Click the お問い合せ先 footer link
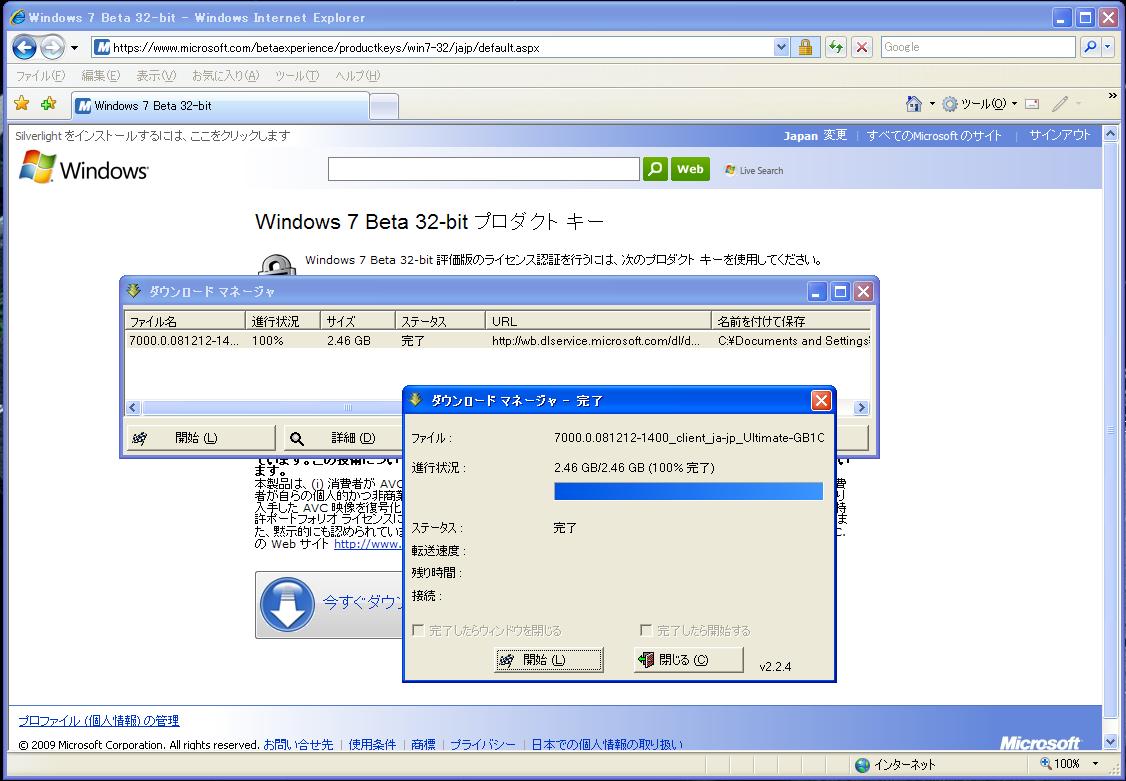The height and width of the screenshot is (781, 1126). click(298, 745)
